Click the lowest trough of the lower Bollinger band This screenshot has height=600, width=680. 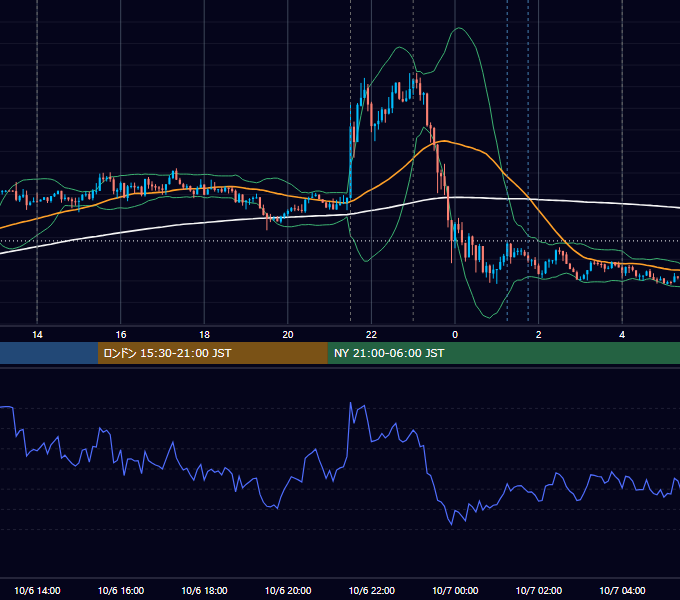[489, 317]
